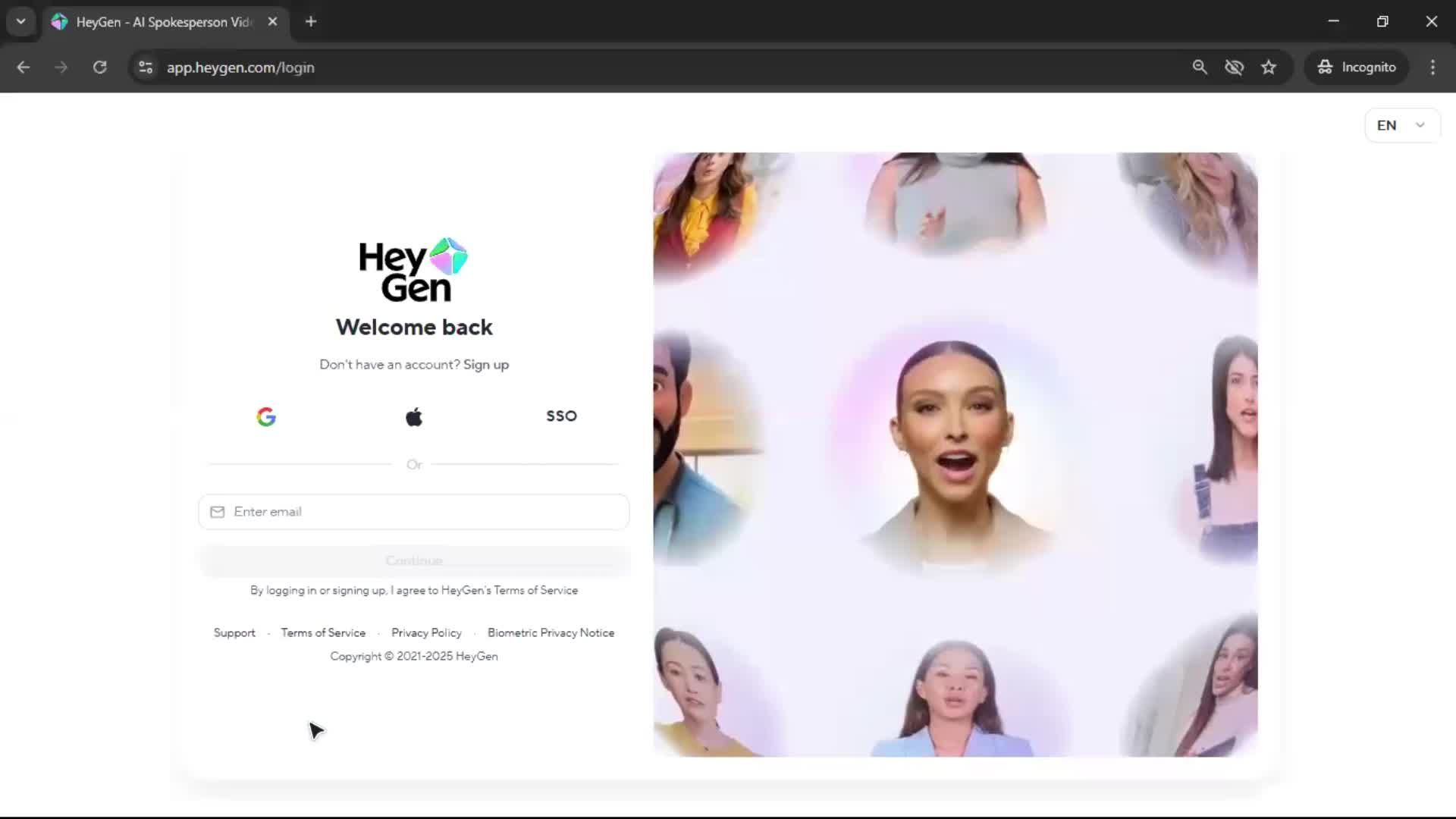View site information icon in address bar
This screenshot has height=819, width=1456.
pyautogui.click(x=146, y=67)
